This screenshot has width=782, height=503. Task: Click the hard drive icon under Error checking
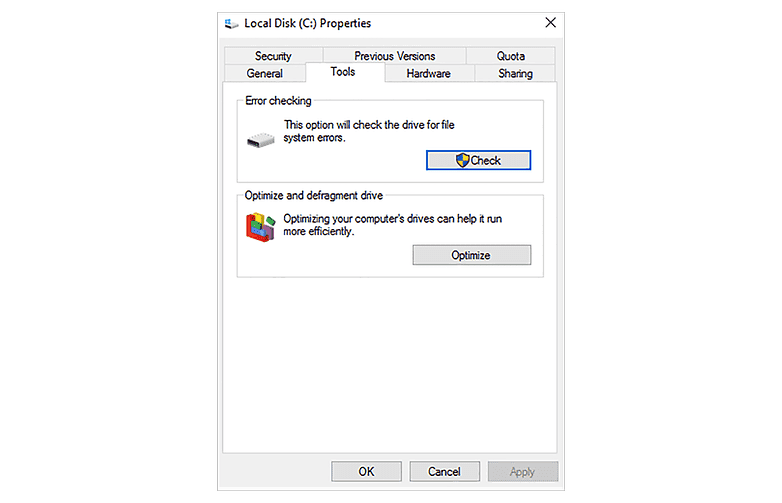(260, 140)
